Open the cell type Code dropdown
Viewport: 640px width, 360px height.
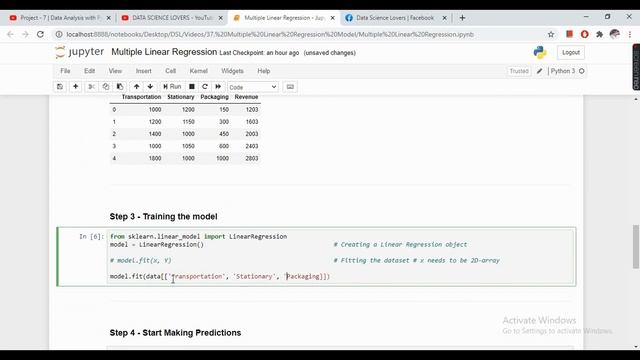tap(253, 87)
